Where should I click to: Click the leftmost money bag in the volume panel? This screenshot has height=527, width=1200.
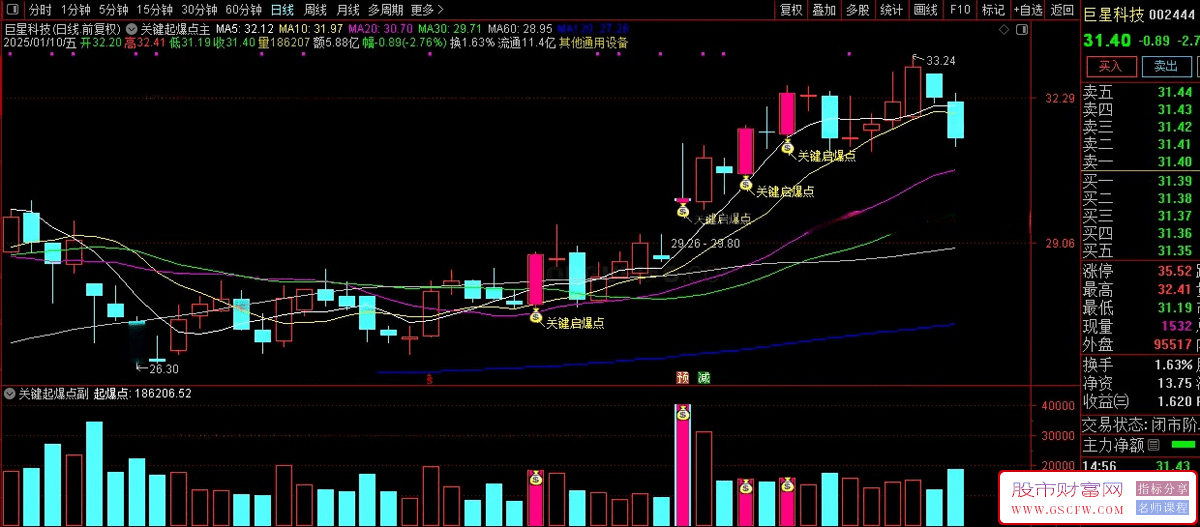click(535, 478)
